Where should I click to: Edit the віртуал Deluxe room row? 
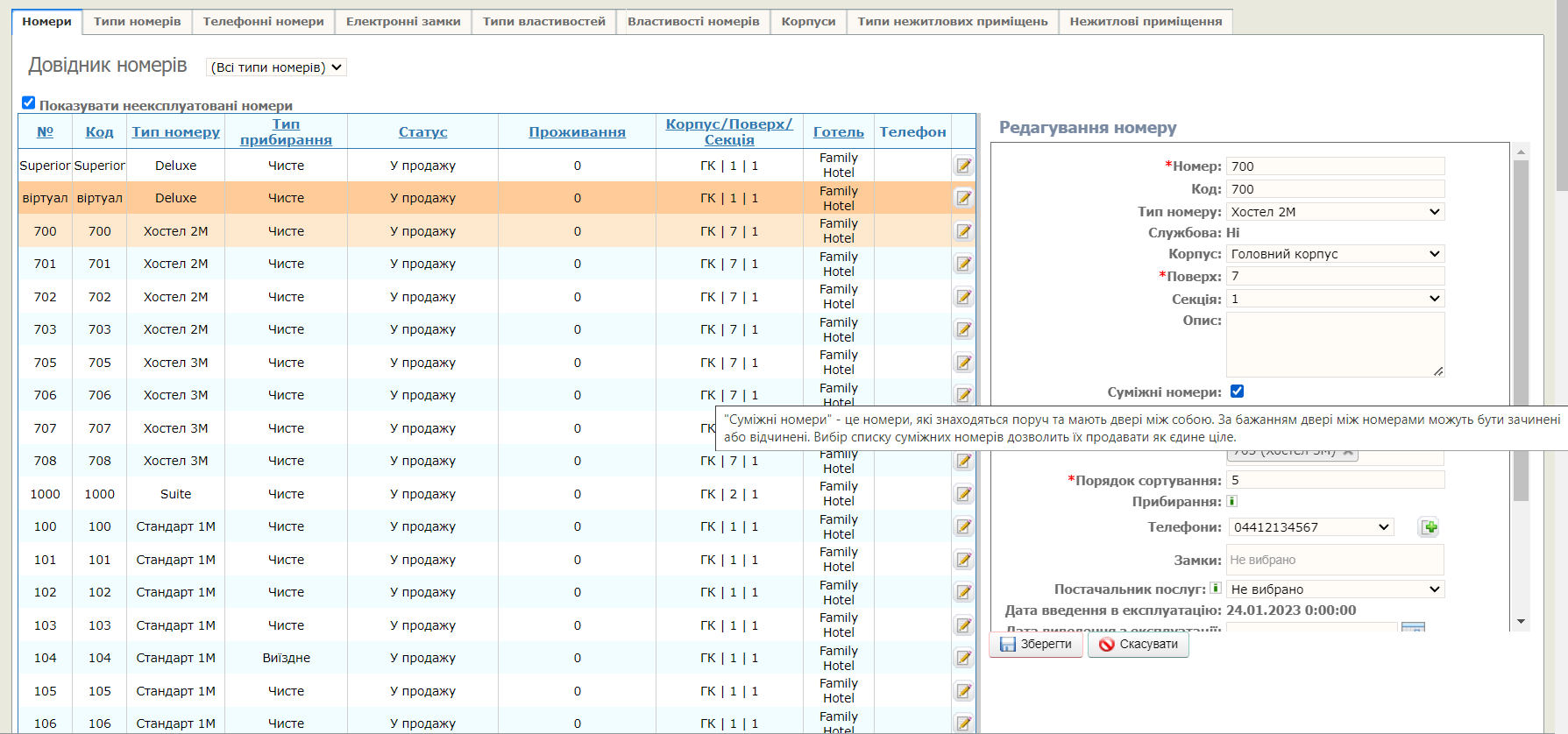pos(963,198)
